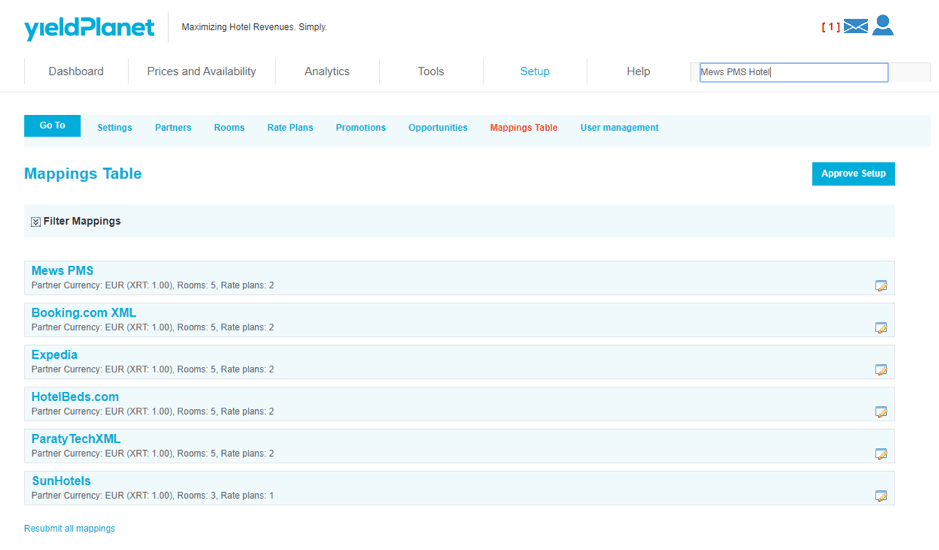
Task: Open the Prices and Availability menu
Action: click(201, 72)
